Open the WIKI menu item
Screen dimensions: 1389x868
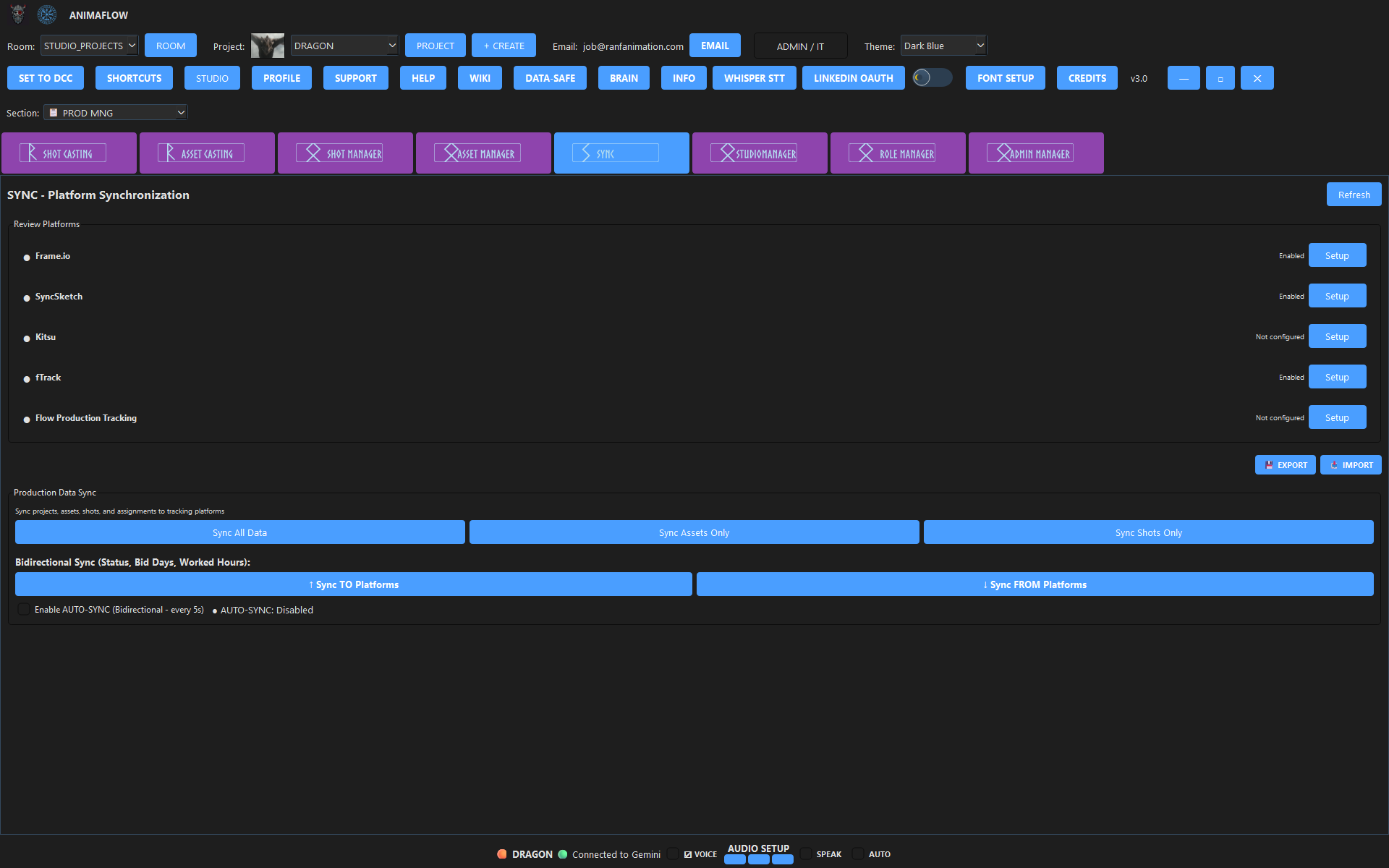coord(479,77)
